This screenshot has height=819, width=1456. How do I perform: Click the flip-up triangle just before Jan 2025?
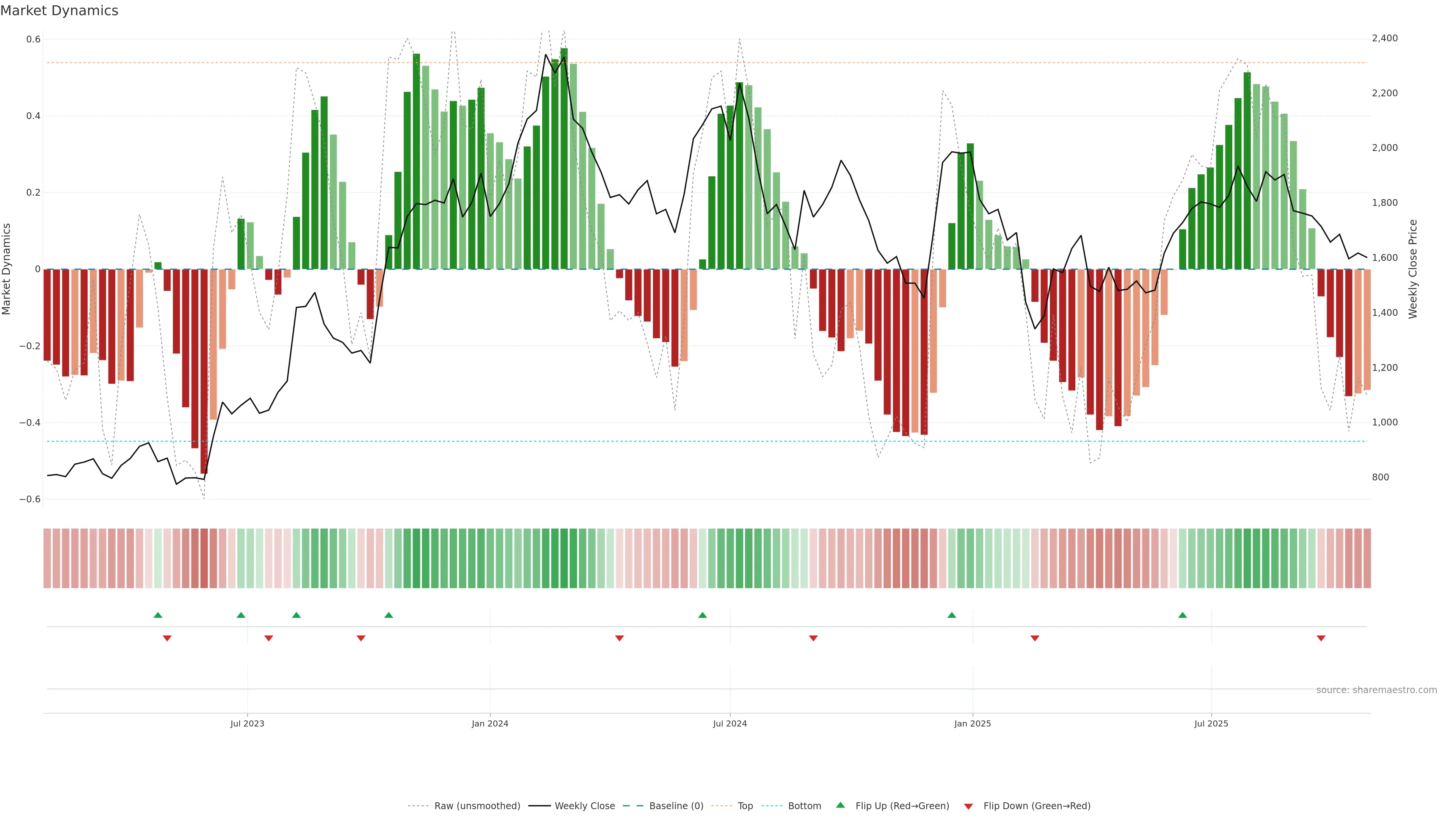pyautogui.click(x=951, y=615)
